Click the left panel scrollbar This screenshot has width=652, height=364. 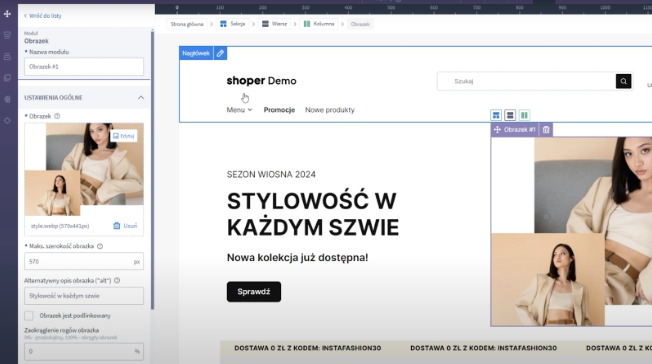(153, 170)
